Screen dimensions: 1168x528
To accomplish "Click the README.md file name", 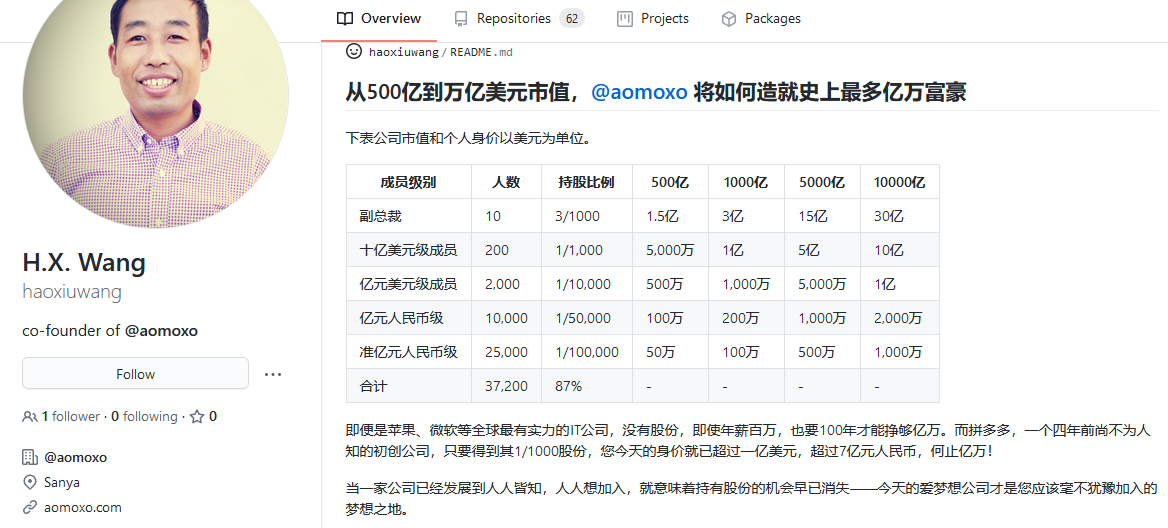I will pyautogui.click(x=481, y=52).
